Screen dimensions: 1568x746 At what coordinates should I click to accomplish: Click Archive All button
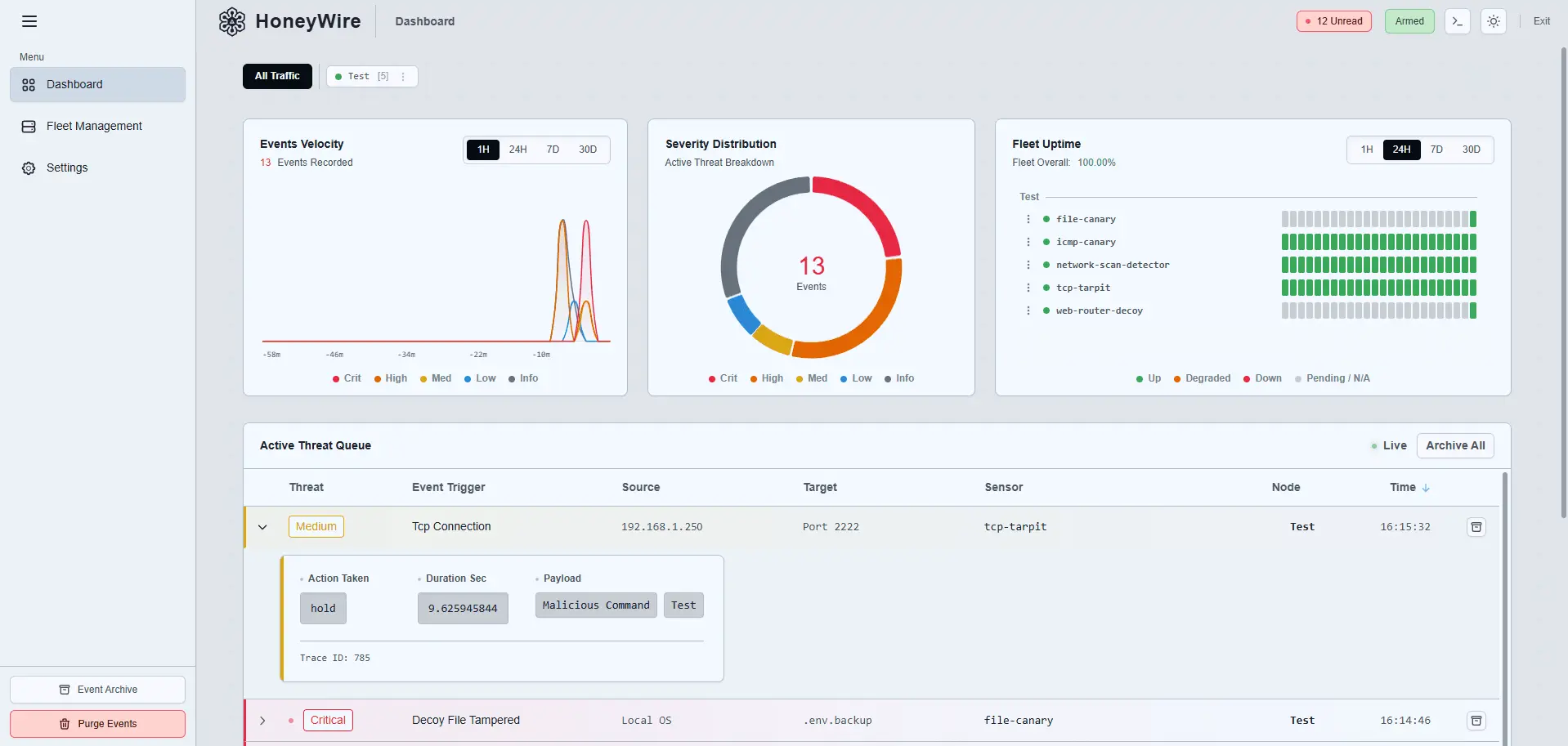tap(1455, 446)
